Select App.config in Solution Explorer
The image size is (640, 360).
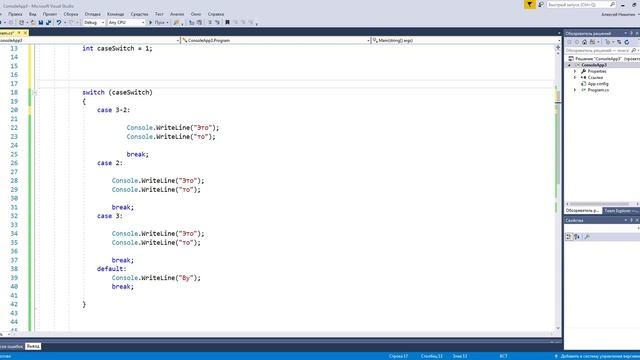tap(598, 84)
